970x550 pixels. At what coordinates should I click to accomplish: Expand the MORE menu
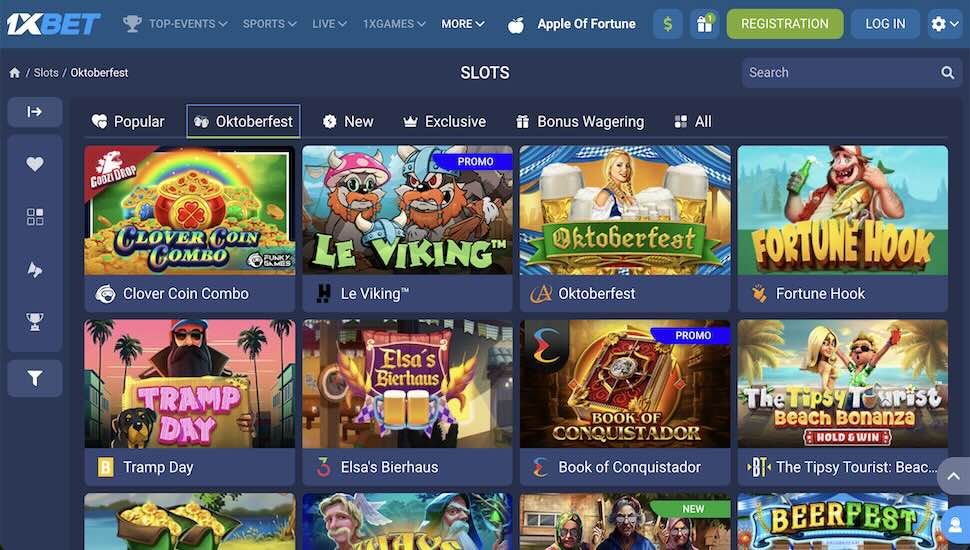pyautogui.click(x=463, y=24)
